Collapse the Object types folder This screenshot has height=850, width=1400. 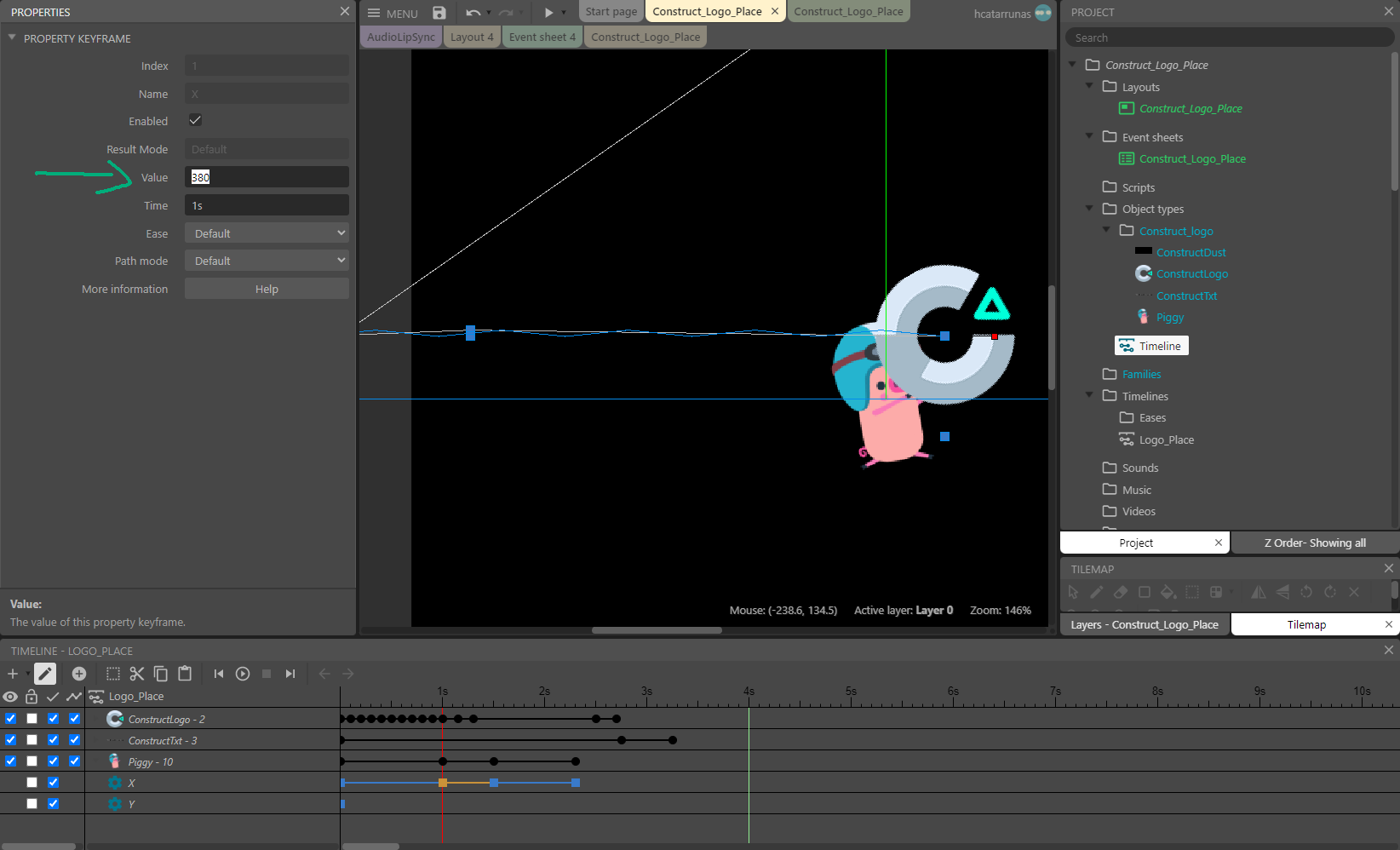pos(1089,208)
